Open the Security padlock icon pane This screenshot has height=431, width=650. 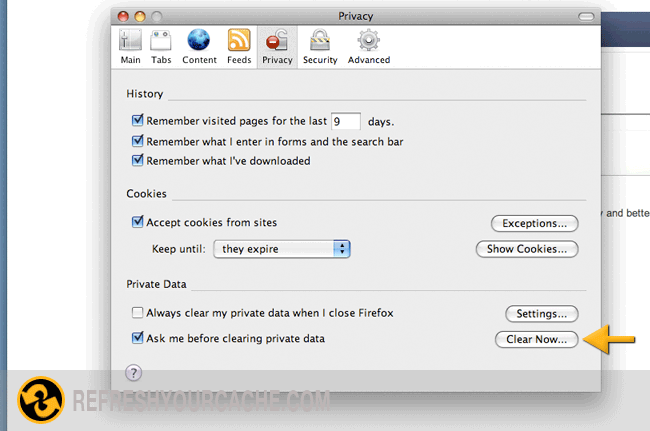320,46
